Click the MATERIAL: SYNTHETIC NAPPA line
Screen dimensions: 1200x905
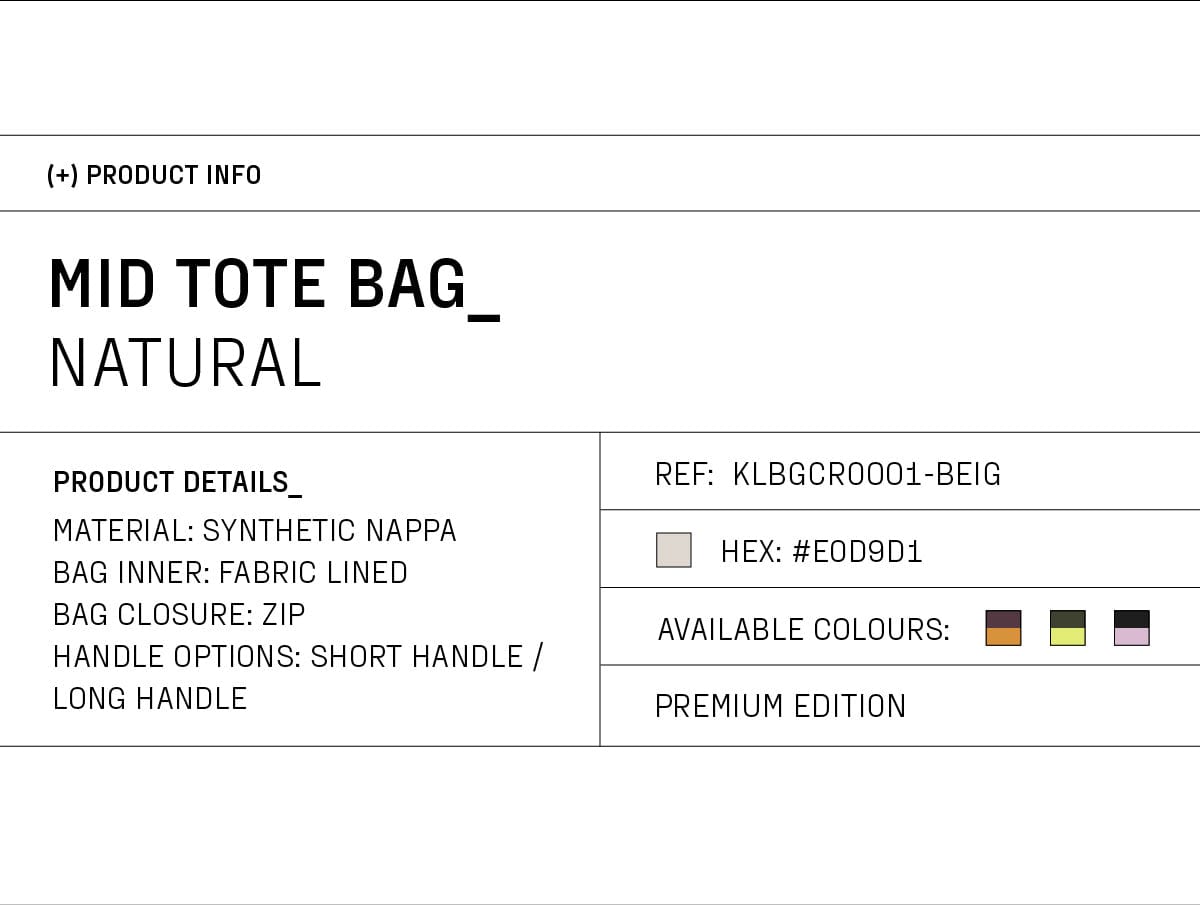[255, 530]
